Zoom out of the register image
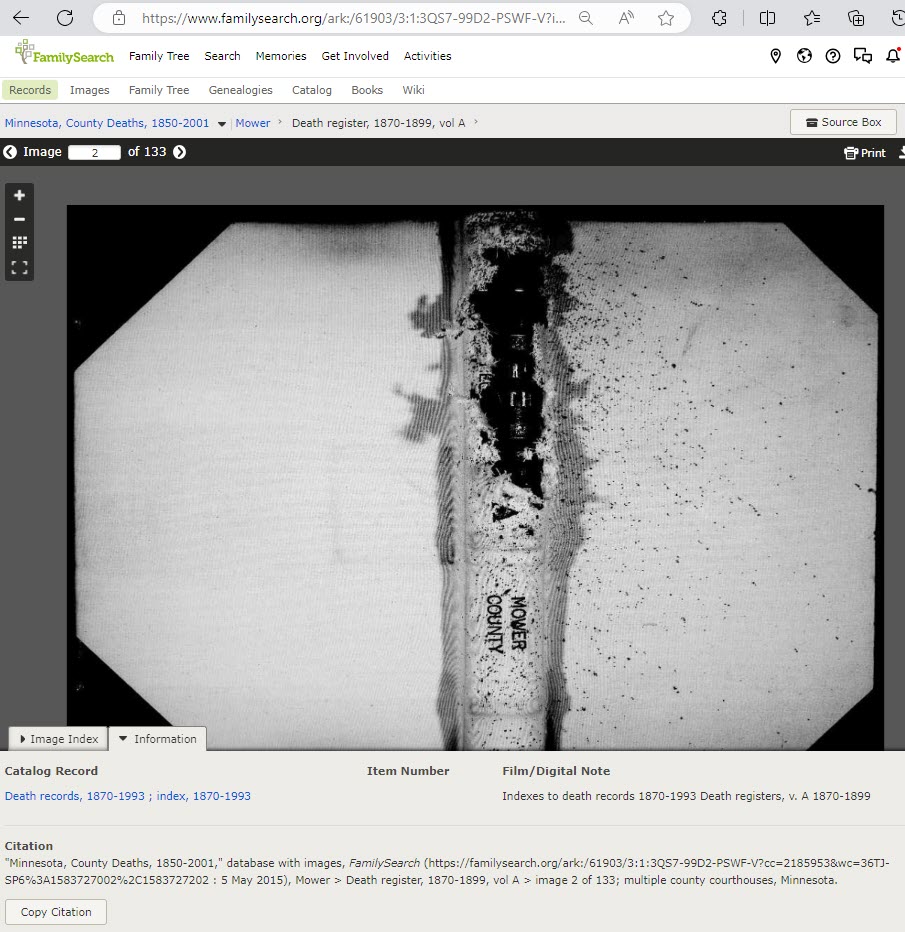This screenshot has width=905, height=932. point(19,219)
